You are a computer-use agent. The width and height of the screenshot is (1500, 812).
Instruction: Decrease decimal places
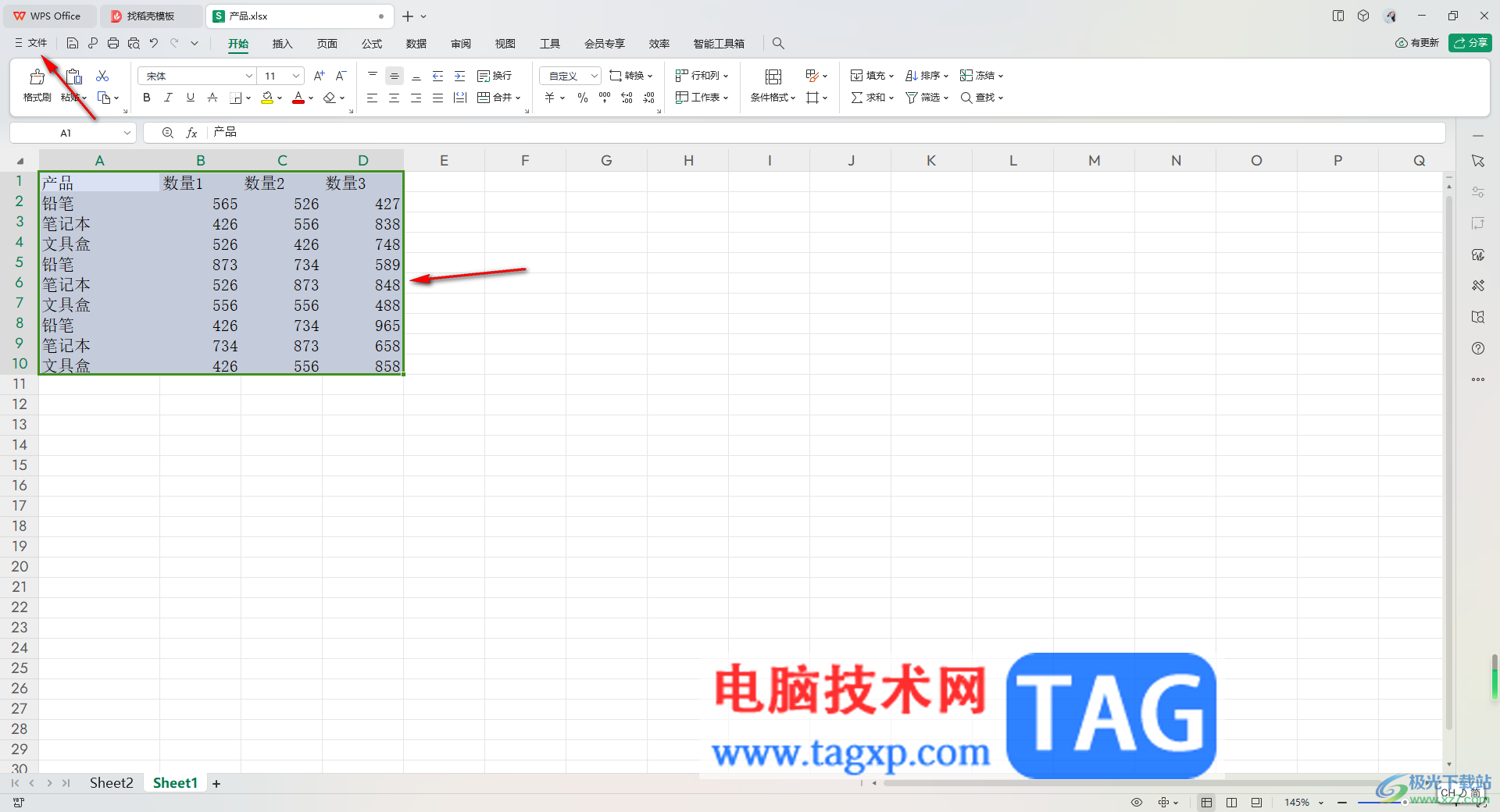coord(649,98)
